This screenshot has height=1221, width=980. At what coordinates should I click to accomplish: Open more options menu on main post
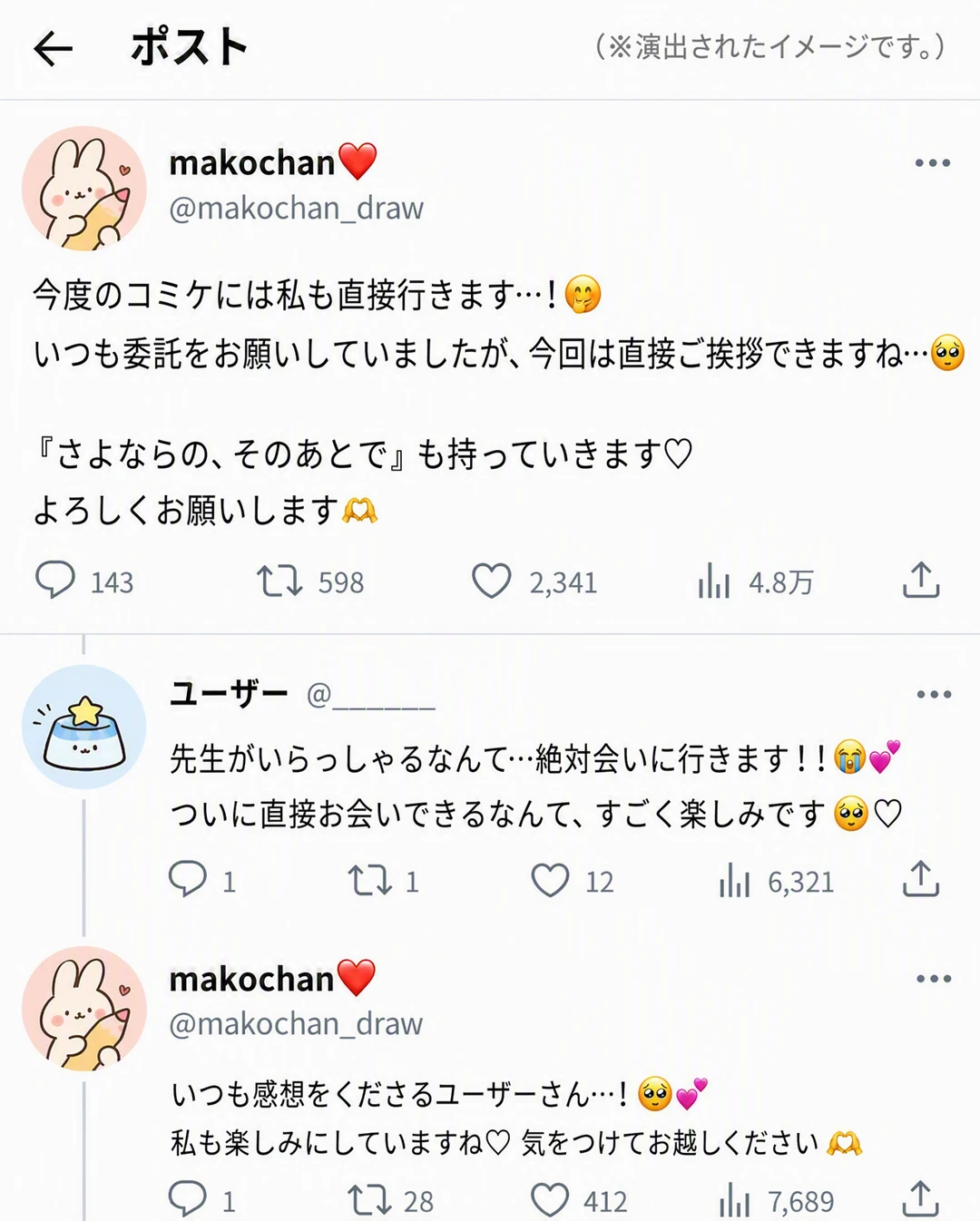click(x=933, y=163)
